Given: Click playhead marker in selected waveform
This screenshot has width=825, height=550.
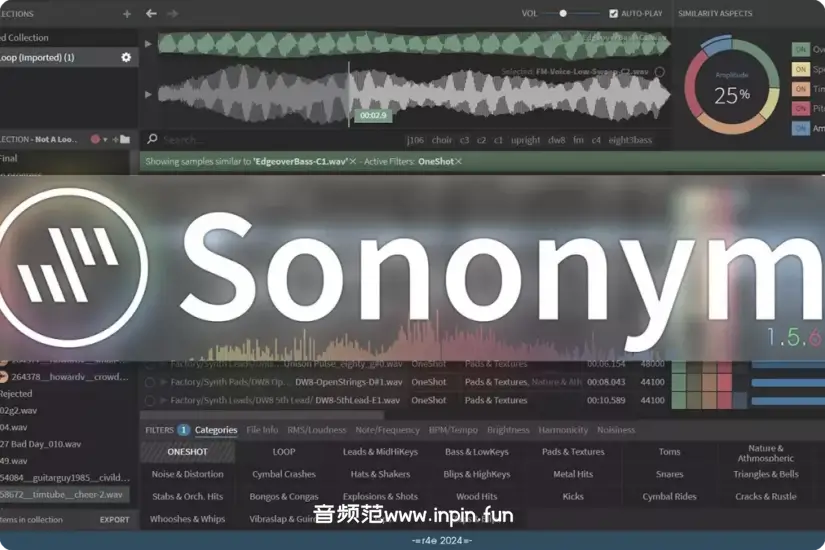Looking at the screenshot, I should [348, 95].
